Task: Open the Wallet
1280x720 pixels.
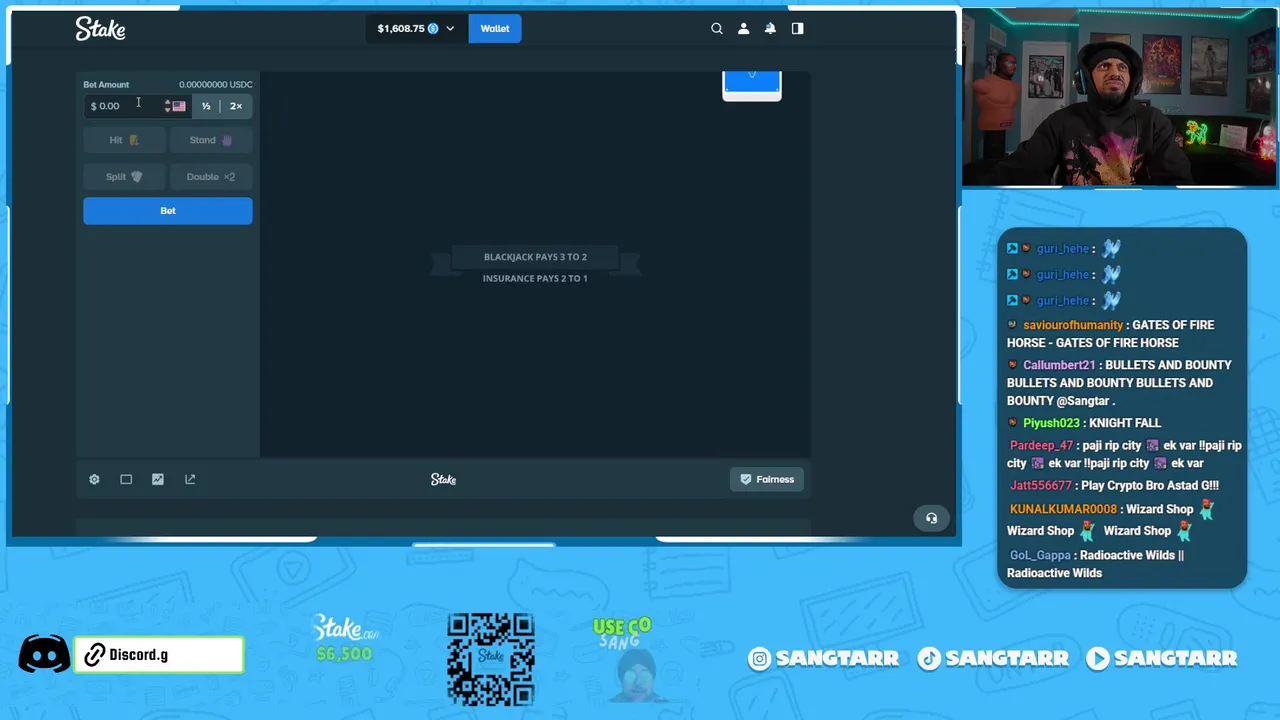Action: [495, 29]
